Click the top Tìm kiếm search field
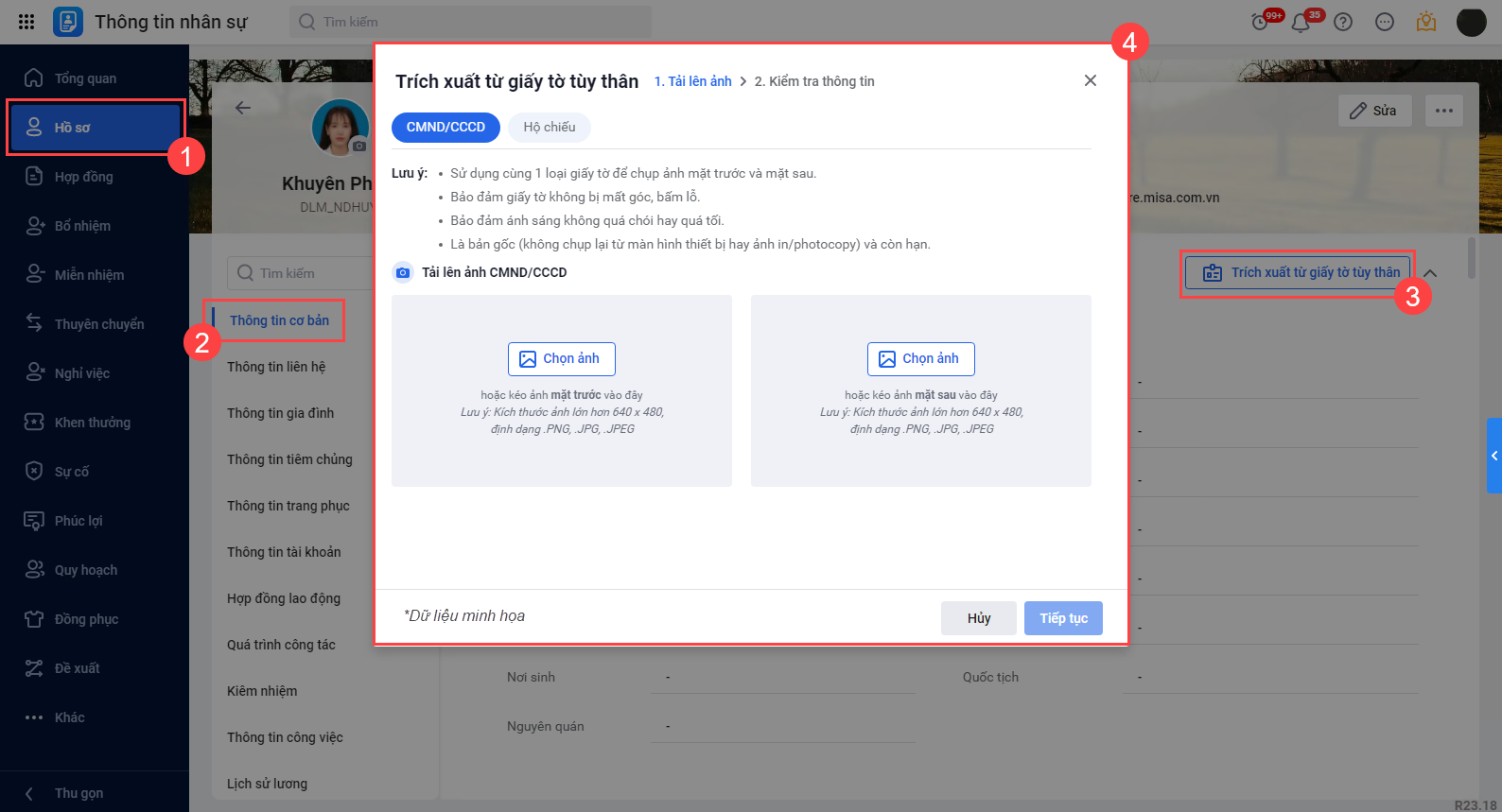This screenshot has width=1502, height=812. click(470, 22)
